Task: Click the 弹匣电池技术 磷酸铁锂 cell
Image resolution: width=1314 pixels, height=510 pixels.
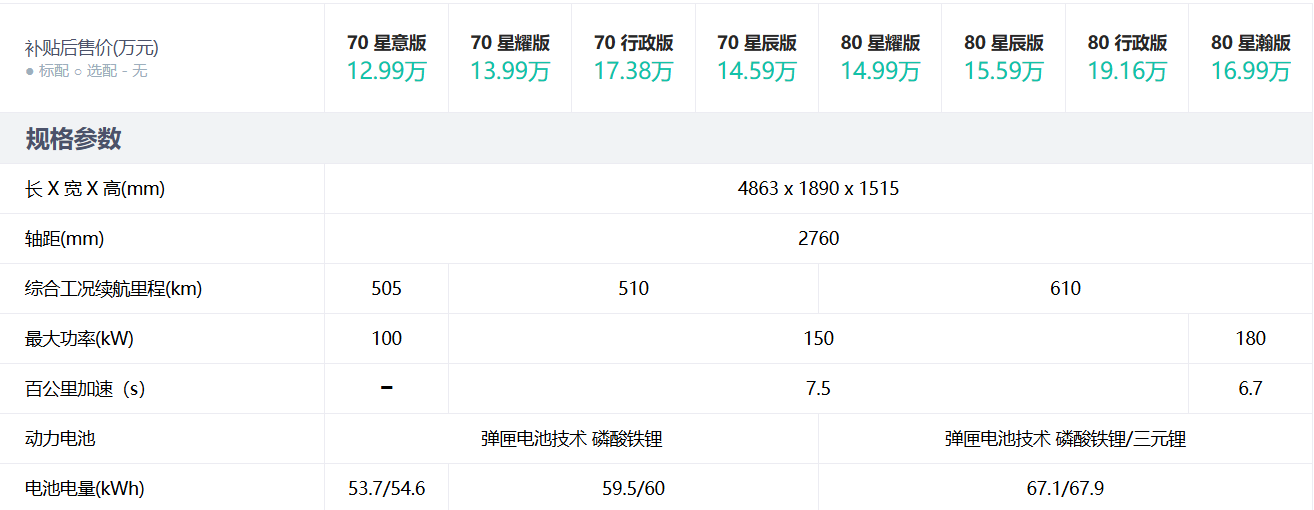Action: 572,438
